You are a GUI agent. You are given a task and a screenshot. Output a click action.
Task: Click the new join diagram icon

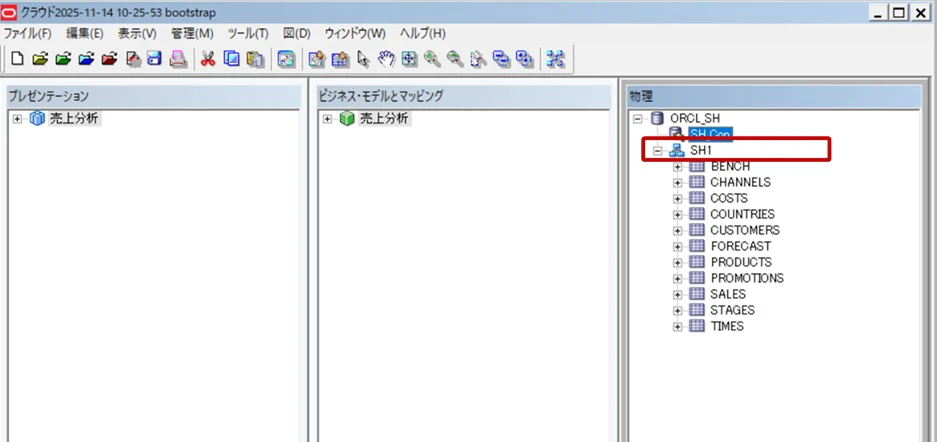(340, 59)
